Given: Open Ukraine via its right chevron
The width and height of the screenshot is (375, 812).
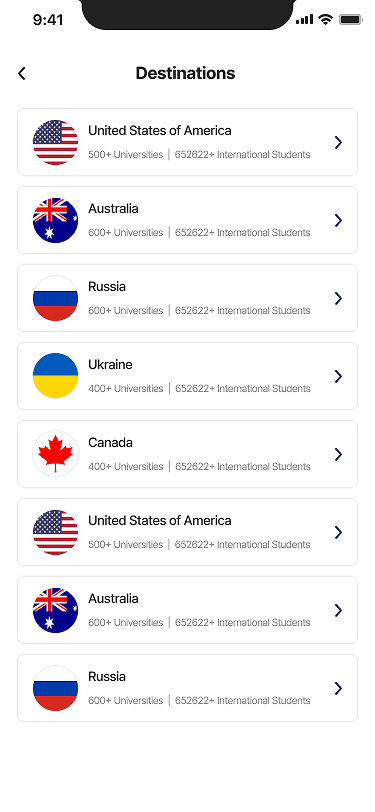Looking at the screenshot, I should point(338,376).
